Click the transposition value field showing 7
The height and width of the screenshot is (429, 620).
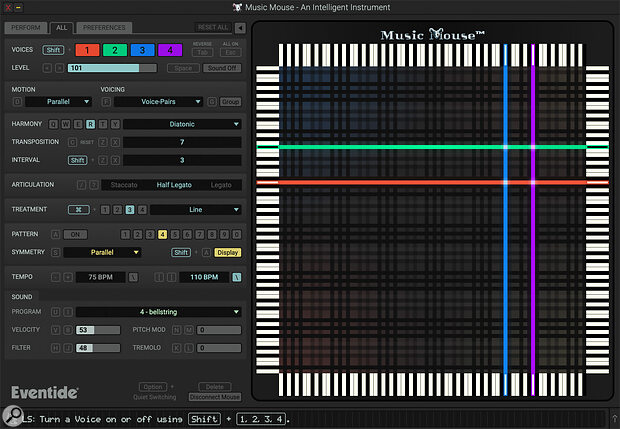pyautogui.click(x=182, y=142)
